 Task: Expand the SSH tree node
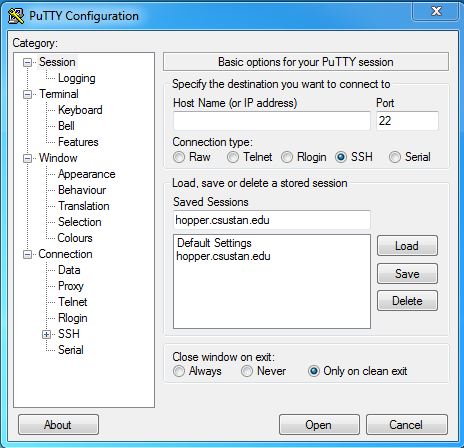point(46,334)
